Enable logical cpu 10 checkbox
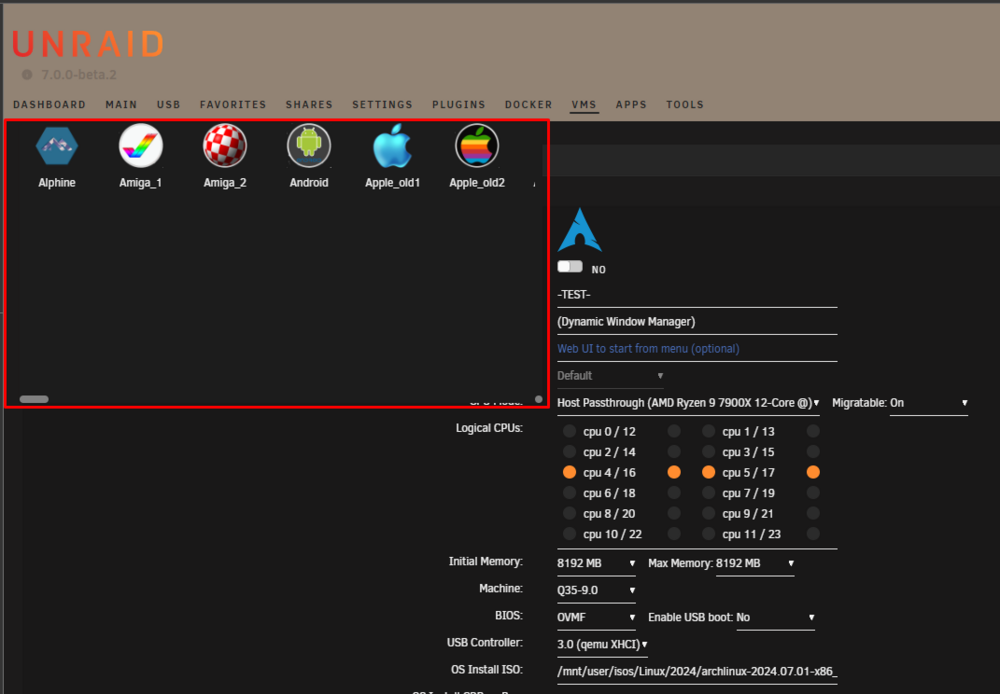The width and height of the screenshot is (1000, 694). [570, 534]
